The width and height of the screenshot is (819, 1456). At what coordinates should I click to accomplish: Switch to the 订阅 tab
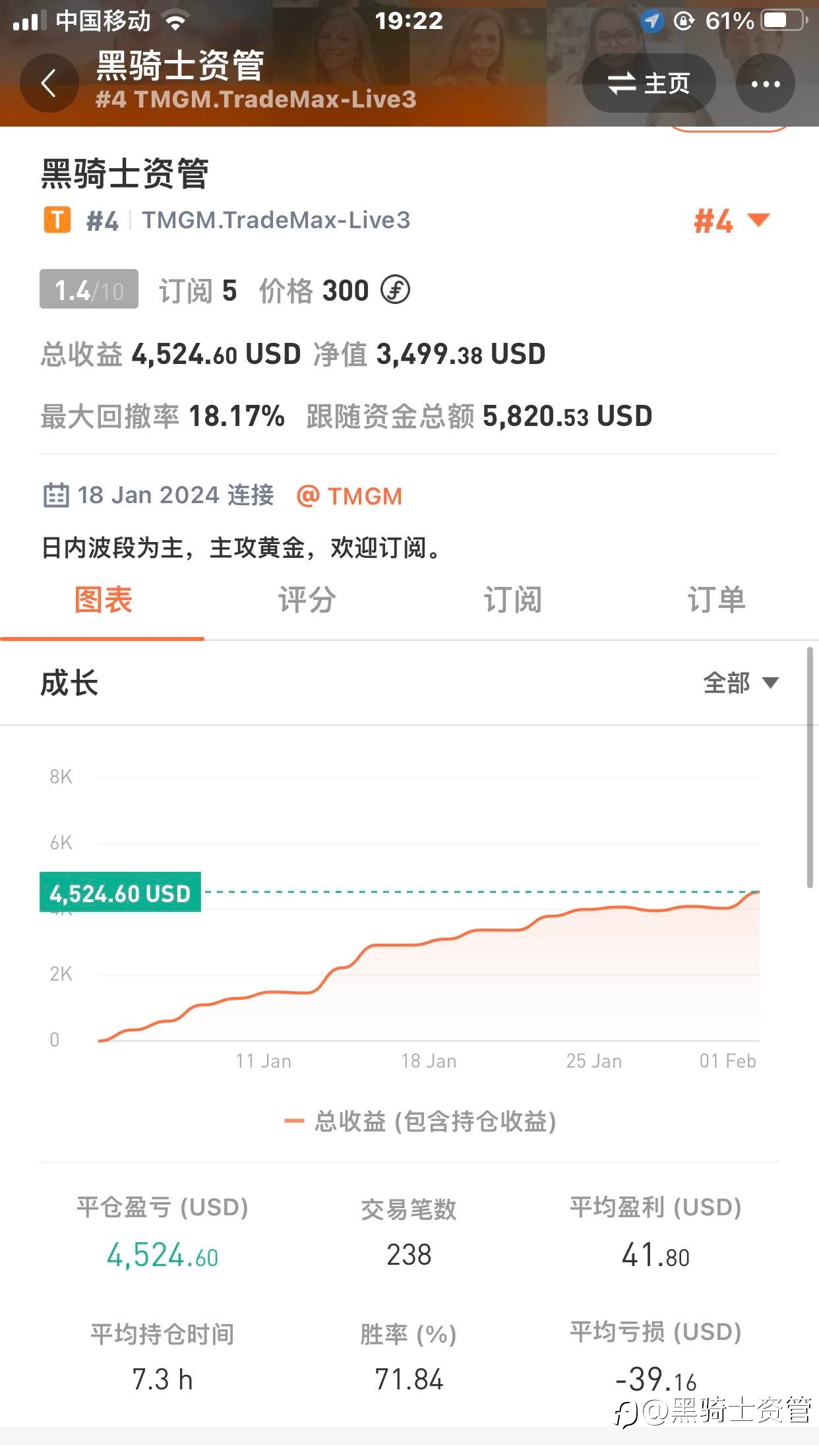click(x=512, y=600)
